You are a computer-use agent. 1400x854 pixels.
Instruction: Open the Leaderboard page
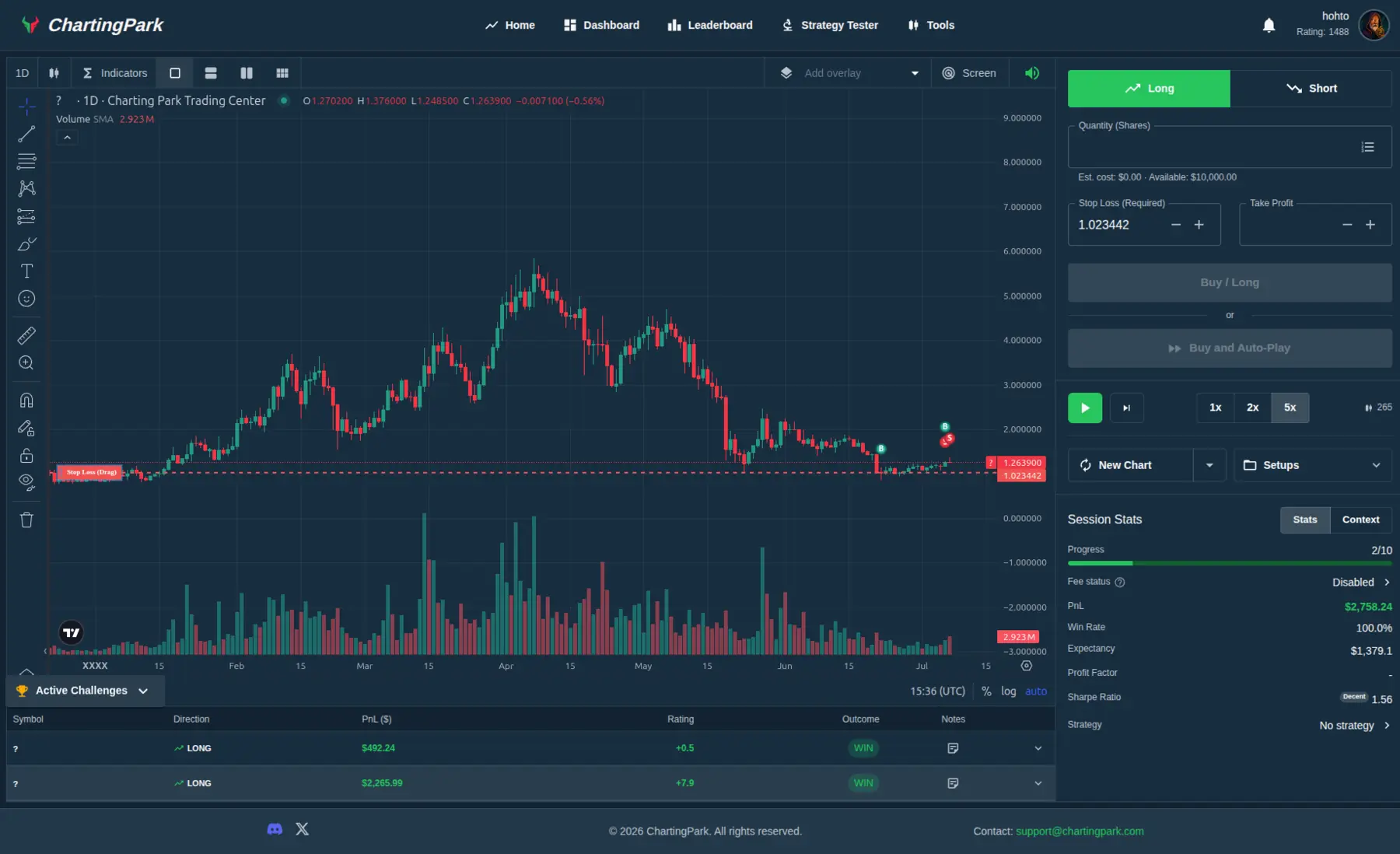[710, 25]
